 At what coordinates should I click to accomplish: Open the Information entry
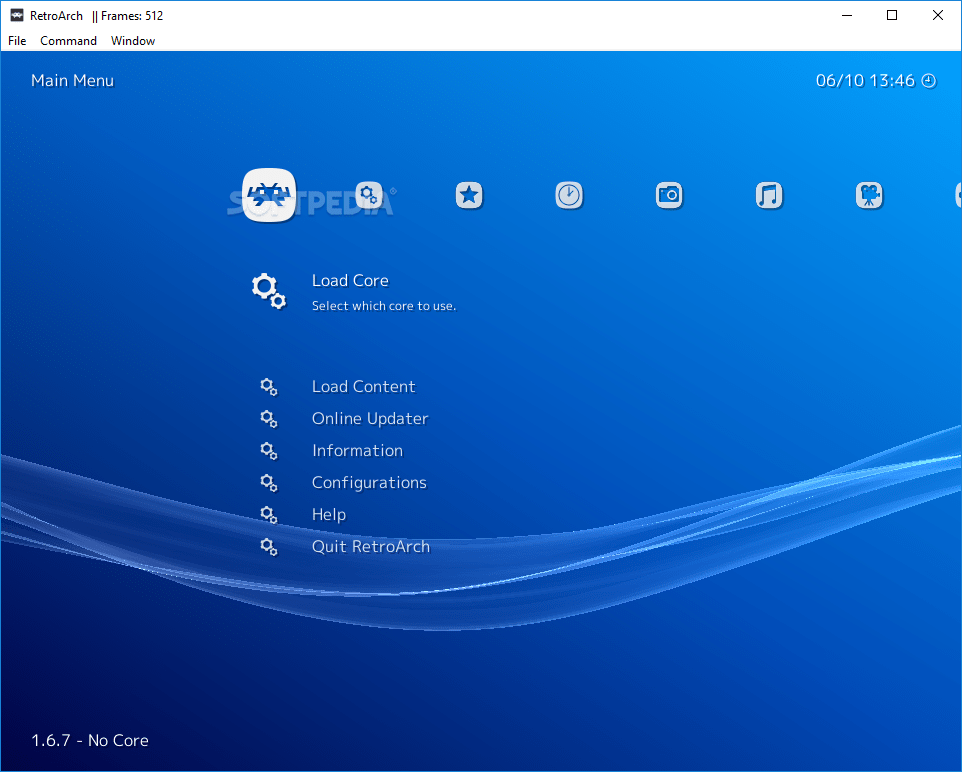pyautogui.click(x=358, y=450)
